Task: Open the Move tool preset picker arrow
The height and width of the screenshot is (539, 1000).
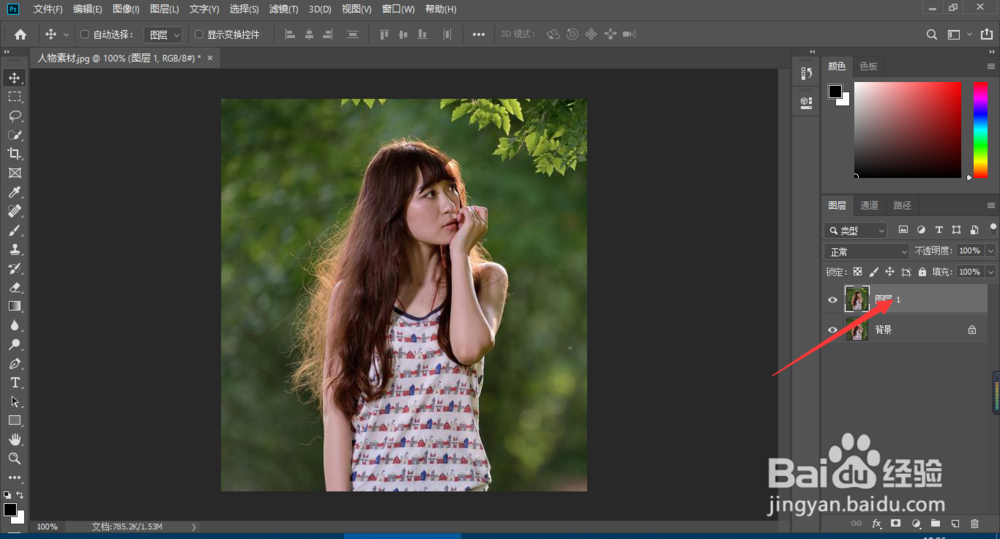Action: coord(66,34)
